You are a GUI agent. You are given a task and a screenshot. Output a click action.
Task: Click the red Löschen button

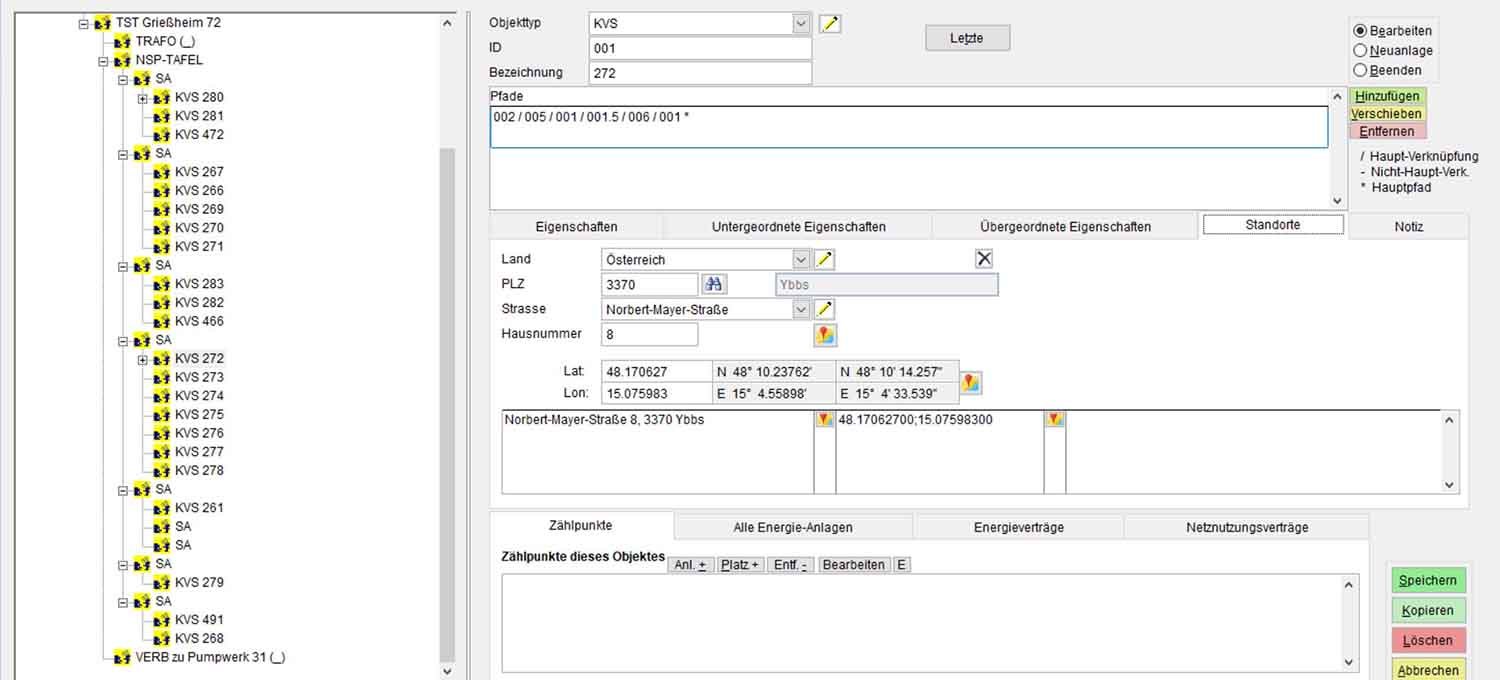click(1428, 640)
